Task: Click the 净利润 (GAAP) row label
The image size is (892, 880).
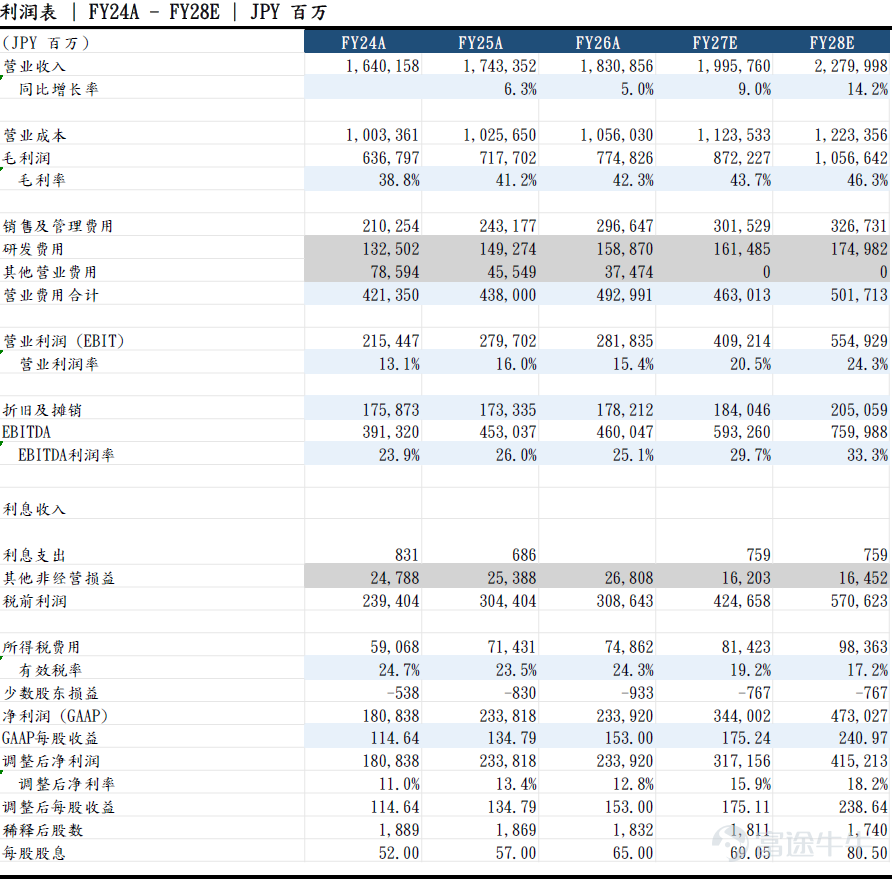Action: pyautogui.click(x=55, y=716)
